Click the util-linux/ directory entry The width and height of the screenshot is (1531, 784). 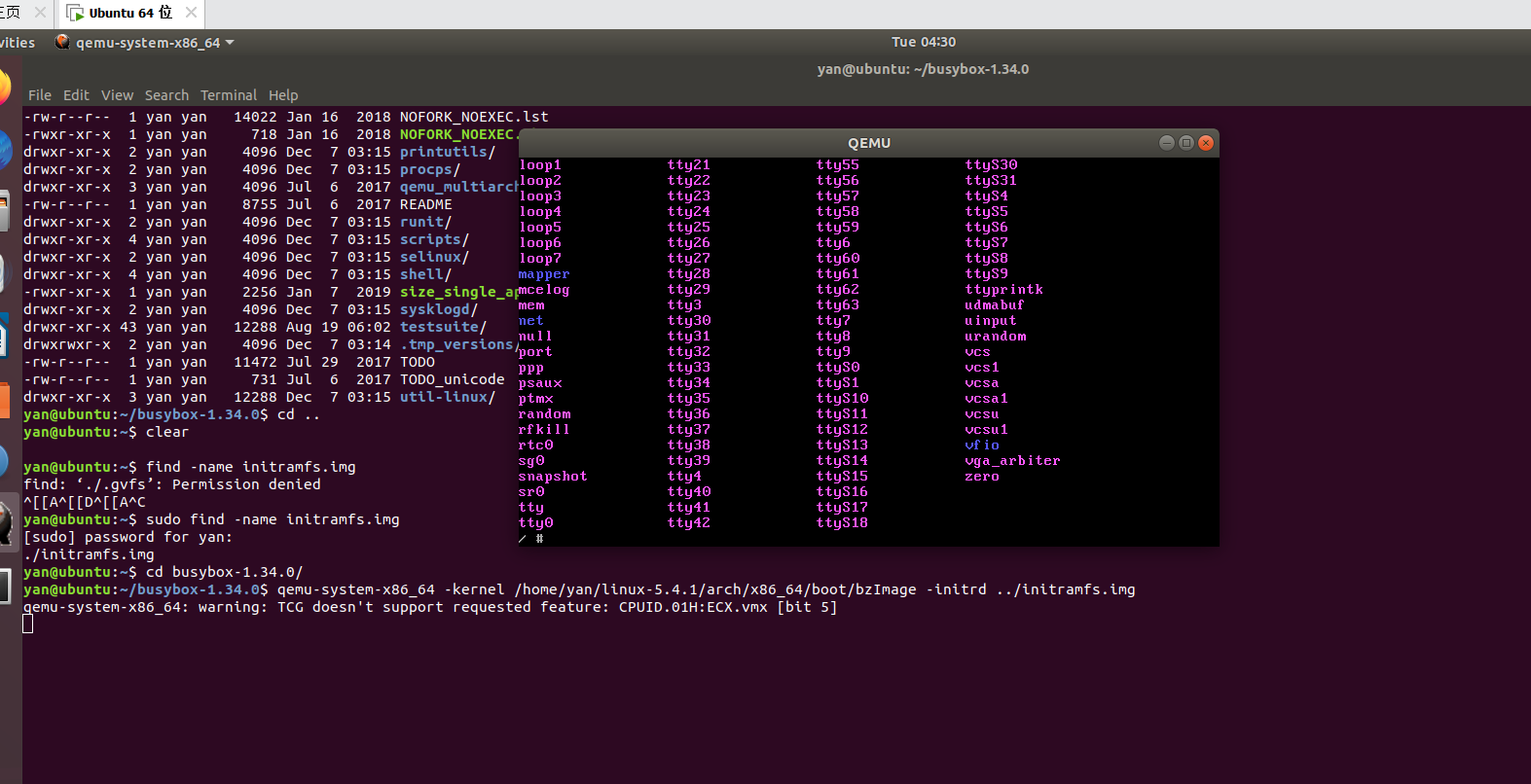click(x=448, y=397)
